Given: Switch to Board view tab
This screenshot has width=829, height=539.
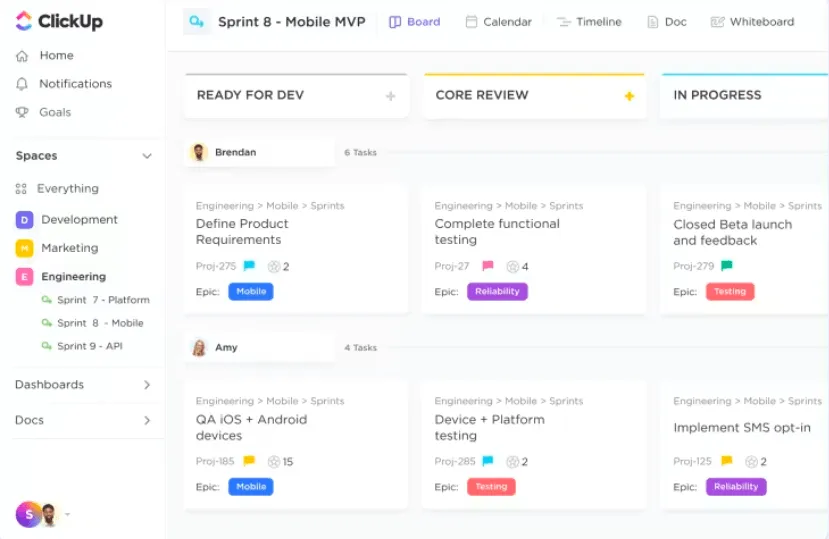Looking at the screenshot, I should point(414,22).
